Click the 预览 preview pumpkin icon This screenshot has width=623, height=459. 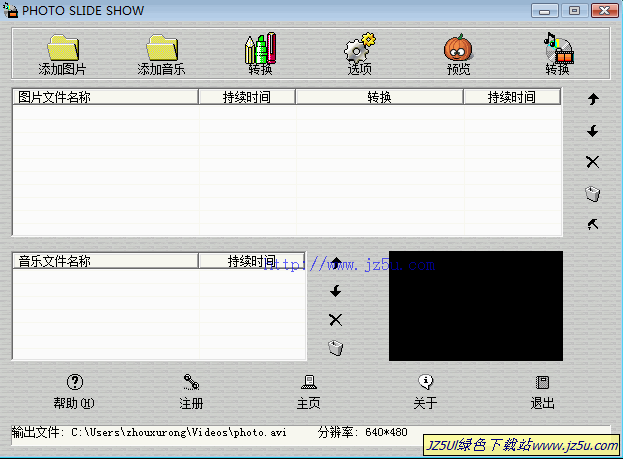458,48
